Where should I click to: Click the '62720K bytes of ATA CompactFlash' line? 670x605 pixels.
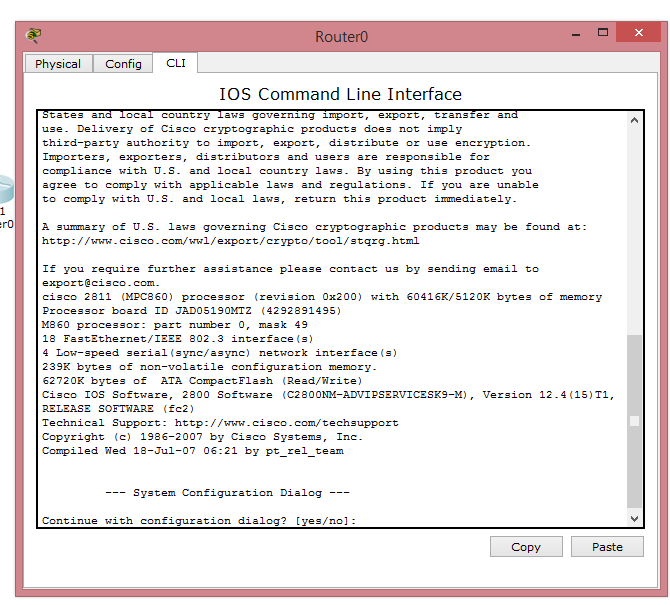pyautogui.click(x=202, y=381)
